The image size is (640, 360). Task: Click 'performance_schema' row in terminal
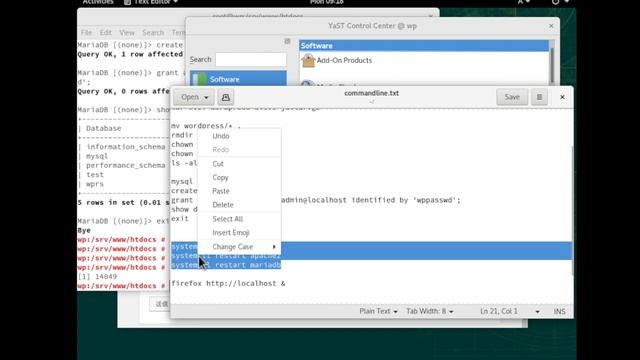126,165
